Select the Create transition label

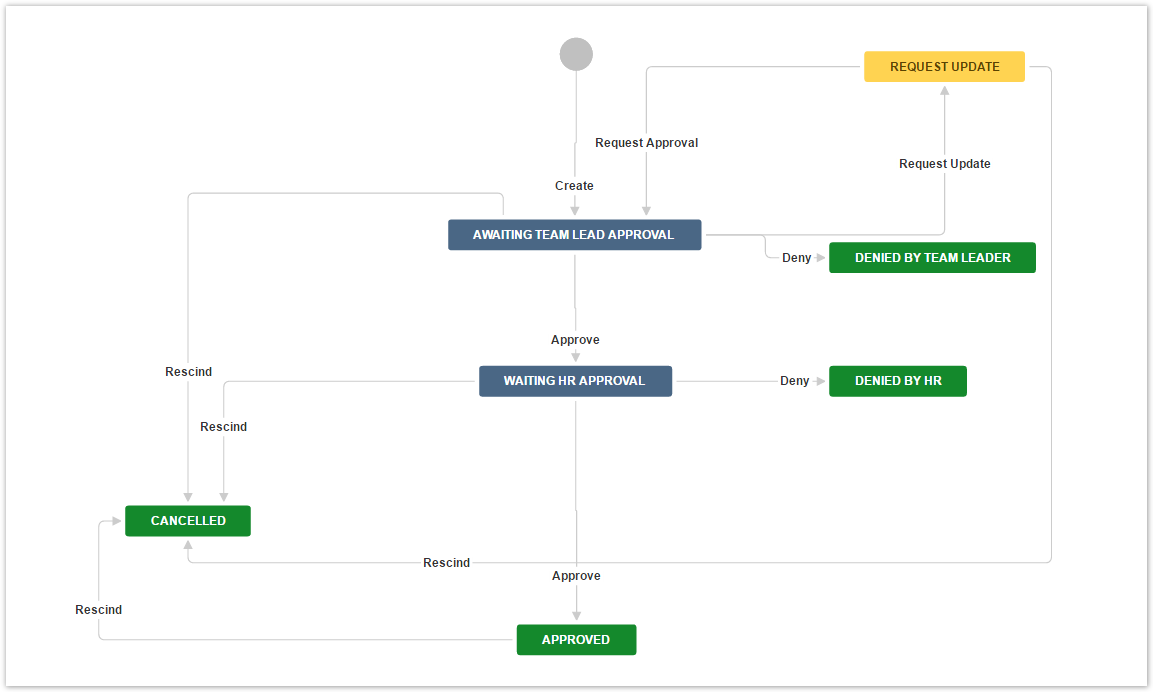pyautogui.click(x=574, y=186)
